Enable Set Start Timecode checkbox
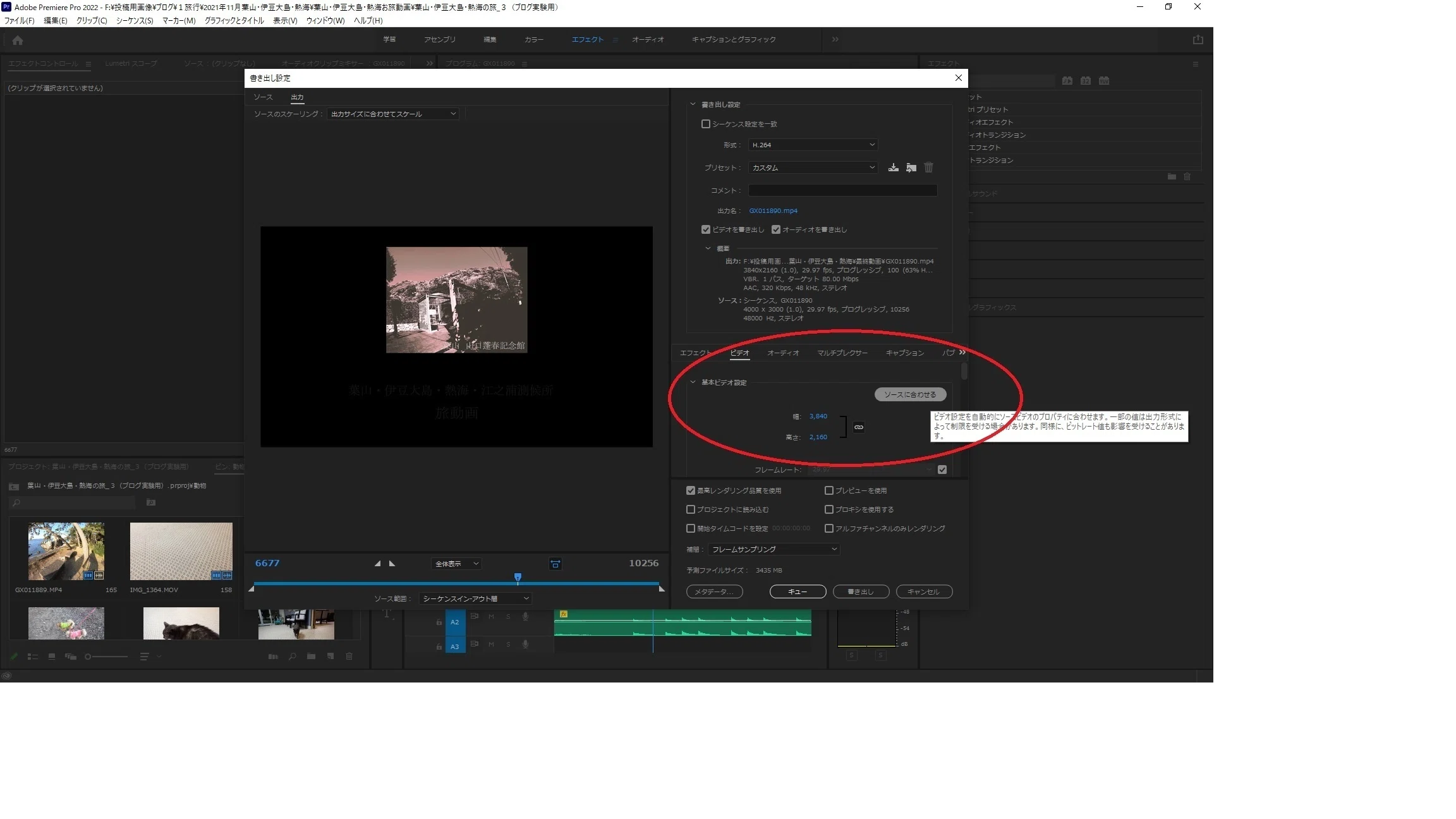The height and width of the screenshot is (819, 1456). click(691, 528)
